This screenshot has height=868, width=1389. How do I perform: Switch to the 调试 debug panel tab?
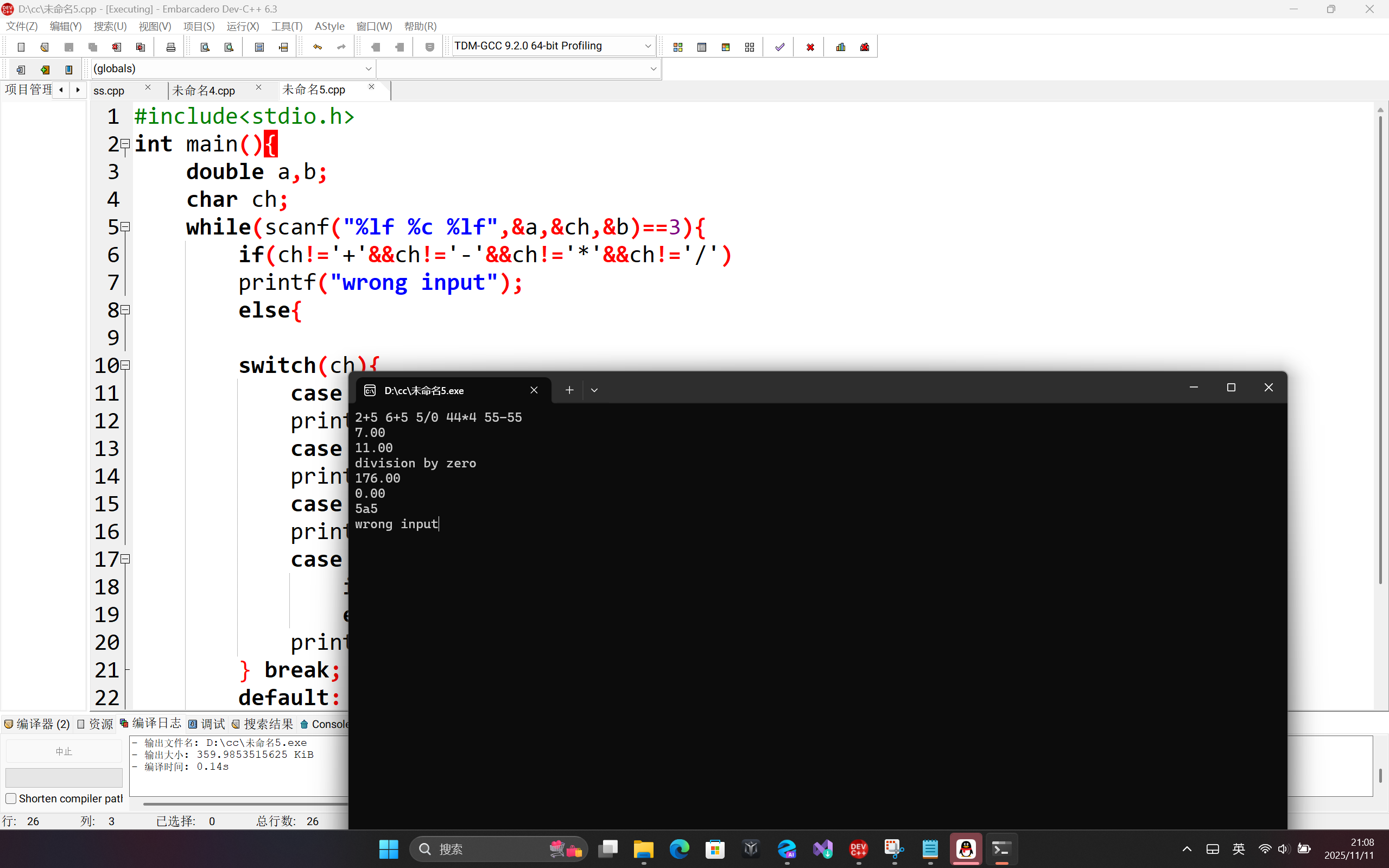[x=207, y=725]
